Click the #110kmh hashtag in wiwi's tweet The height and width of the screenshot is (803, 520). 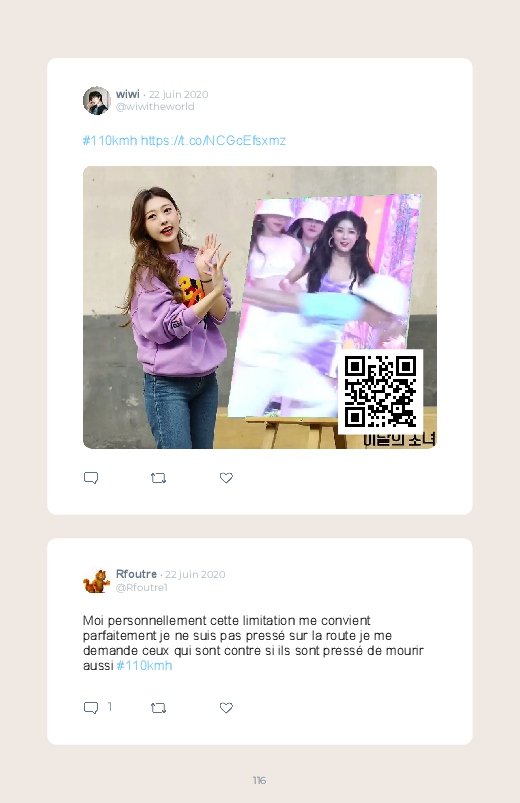pyautogui.click(x=110, y=140)
